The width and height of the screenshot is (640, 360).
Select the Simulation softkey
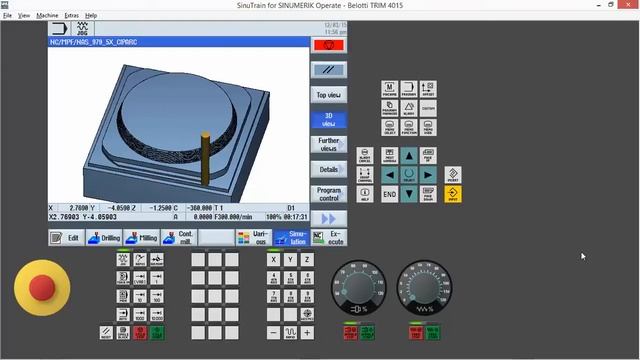pyautogui.click(x=291, y=238)
